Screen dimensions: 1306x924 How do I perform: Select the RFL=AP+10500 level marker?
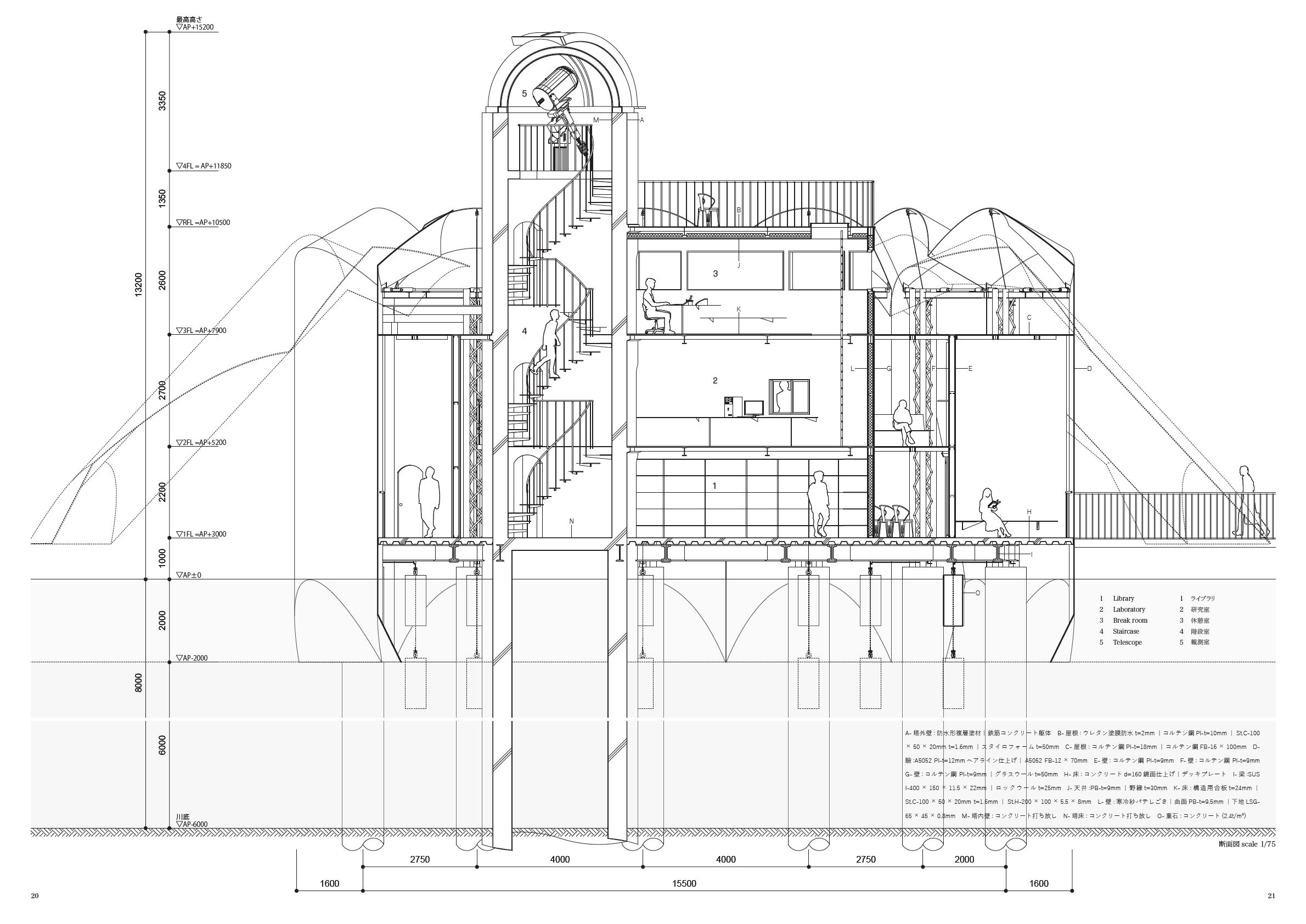pos(203,222)
